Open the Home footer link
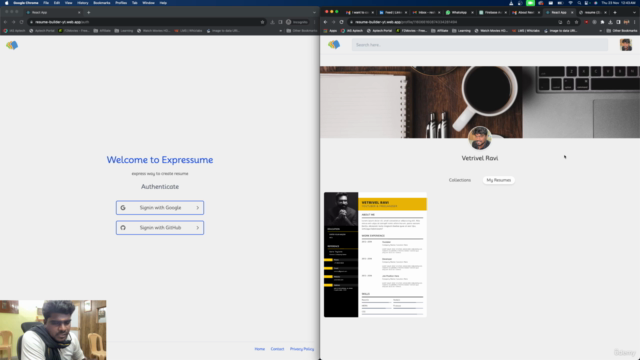Screen dimensions: 640x360 coord(260,349)
